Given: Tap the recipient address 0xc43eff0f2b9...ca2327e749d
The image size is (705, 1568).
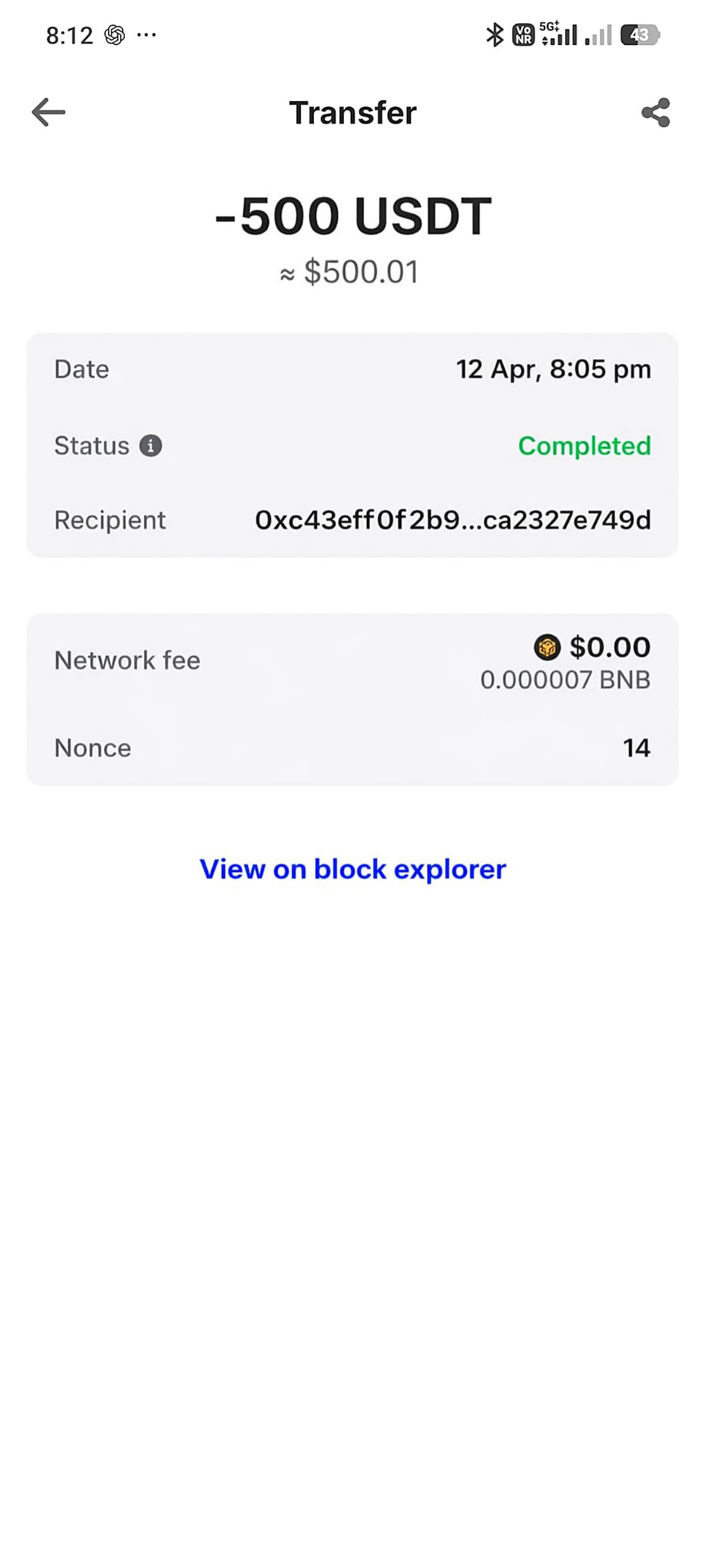Looking at the screenshot, I should point(452,520).
